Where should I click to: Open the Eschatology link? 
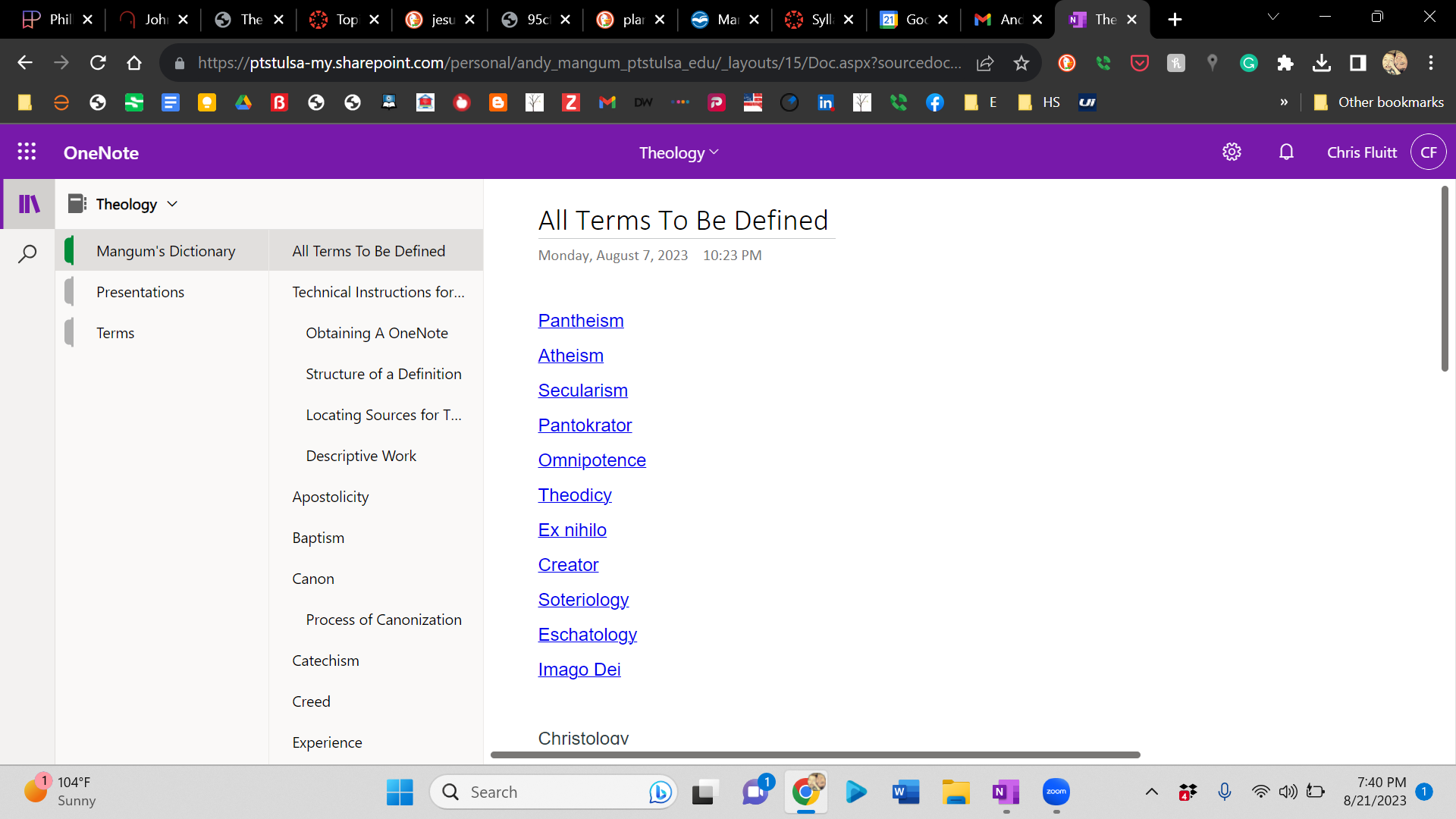[x=587, y=635]
